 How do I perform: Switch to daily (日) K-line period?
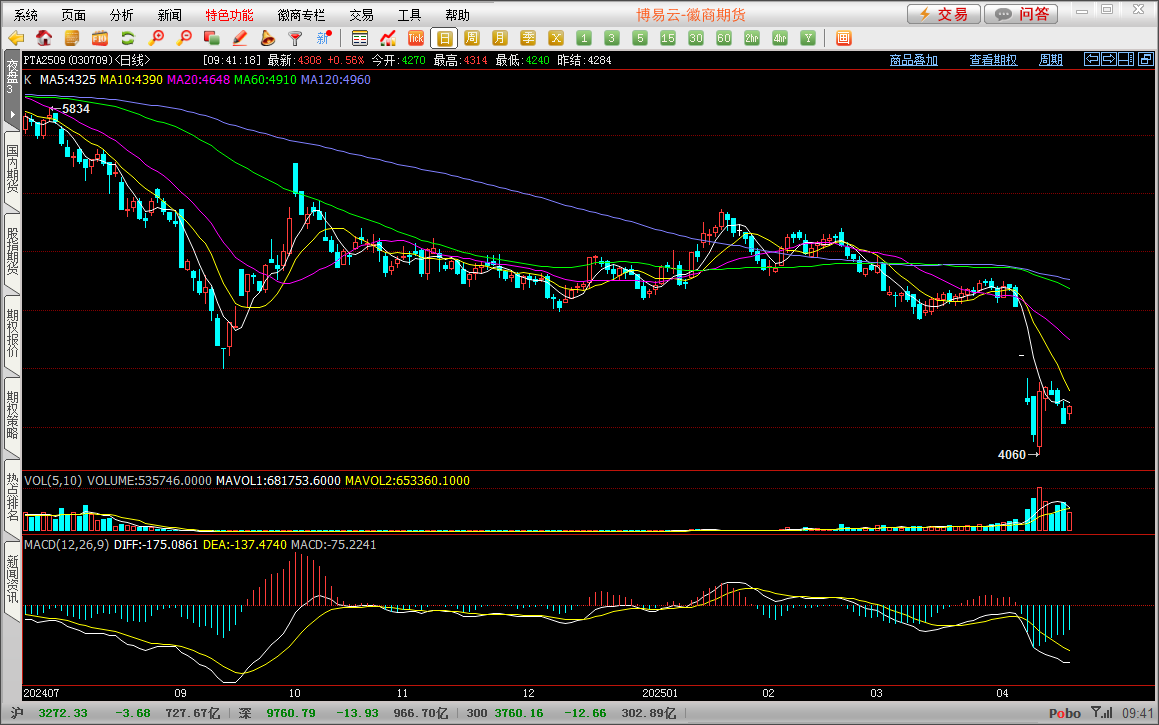445,38
